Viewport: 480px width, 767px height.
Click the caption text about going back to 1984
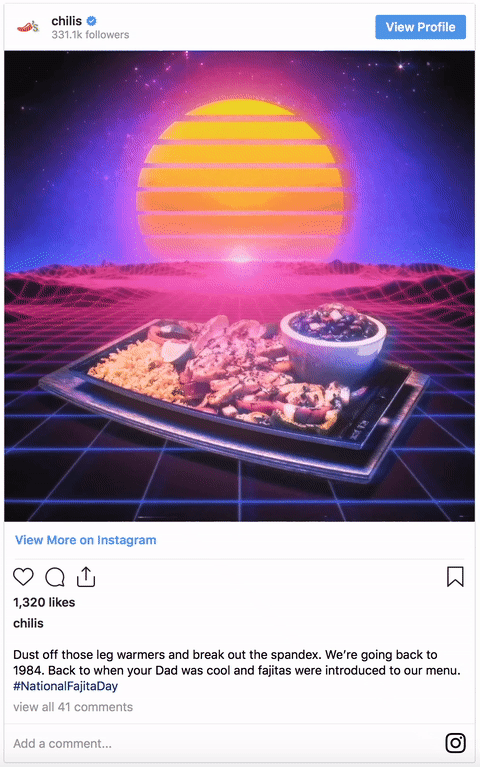coord(237,662)
